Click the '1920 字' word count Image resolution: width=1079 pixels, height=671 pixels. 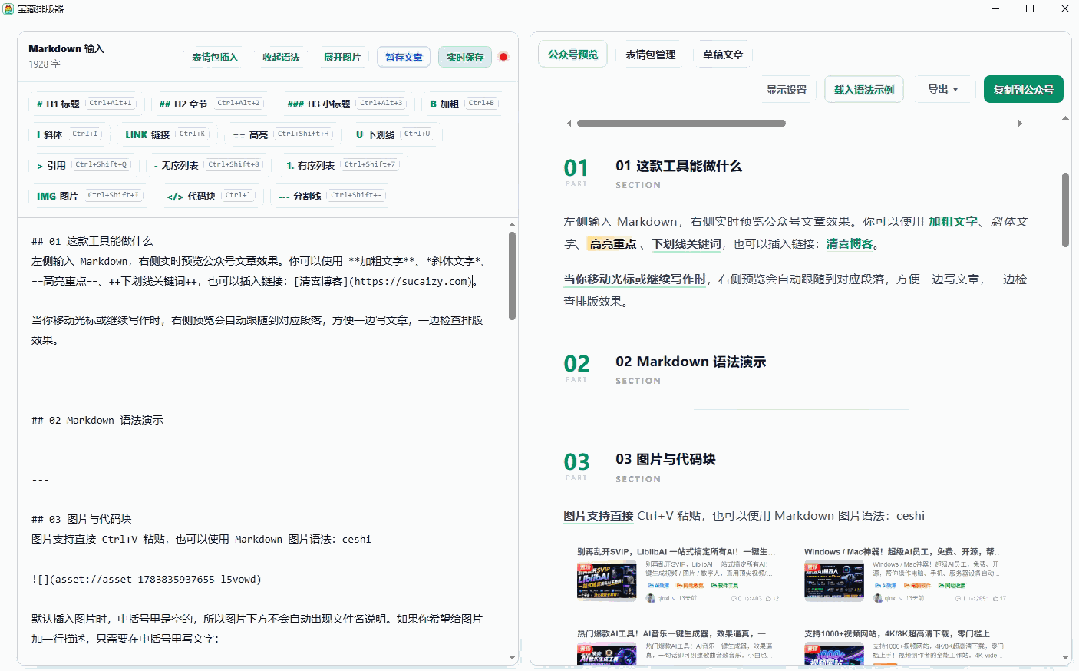pos(44,64)
